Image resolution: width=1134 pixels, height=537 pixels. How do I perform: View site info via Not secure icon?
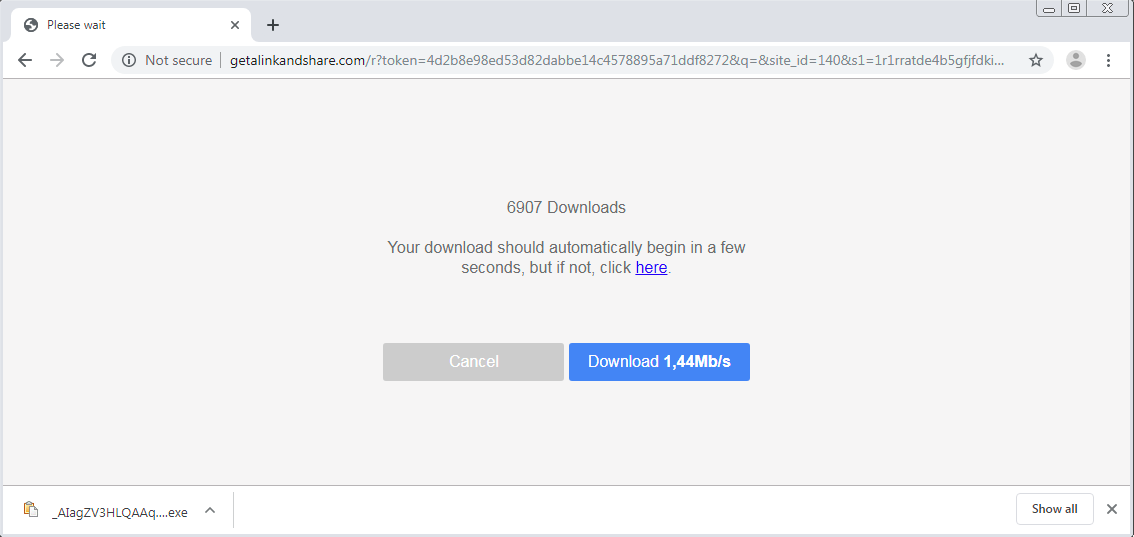click(x=128, y=60)
